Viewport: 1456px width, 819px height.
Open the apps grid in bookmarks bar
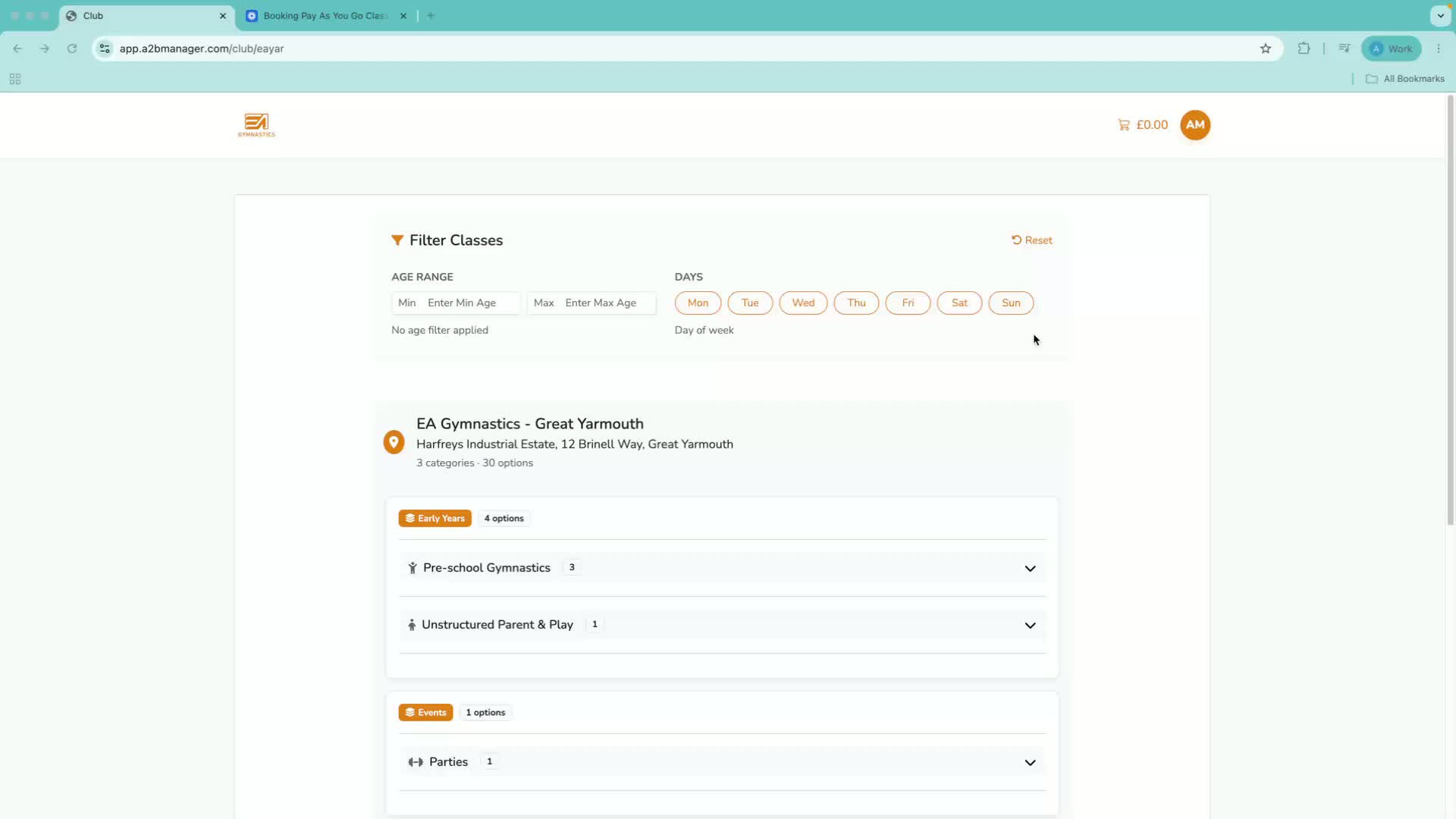pos(15,79)
